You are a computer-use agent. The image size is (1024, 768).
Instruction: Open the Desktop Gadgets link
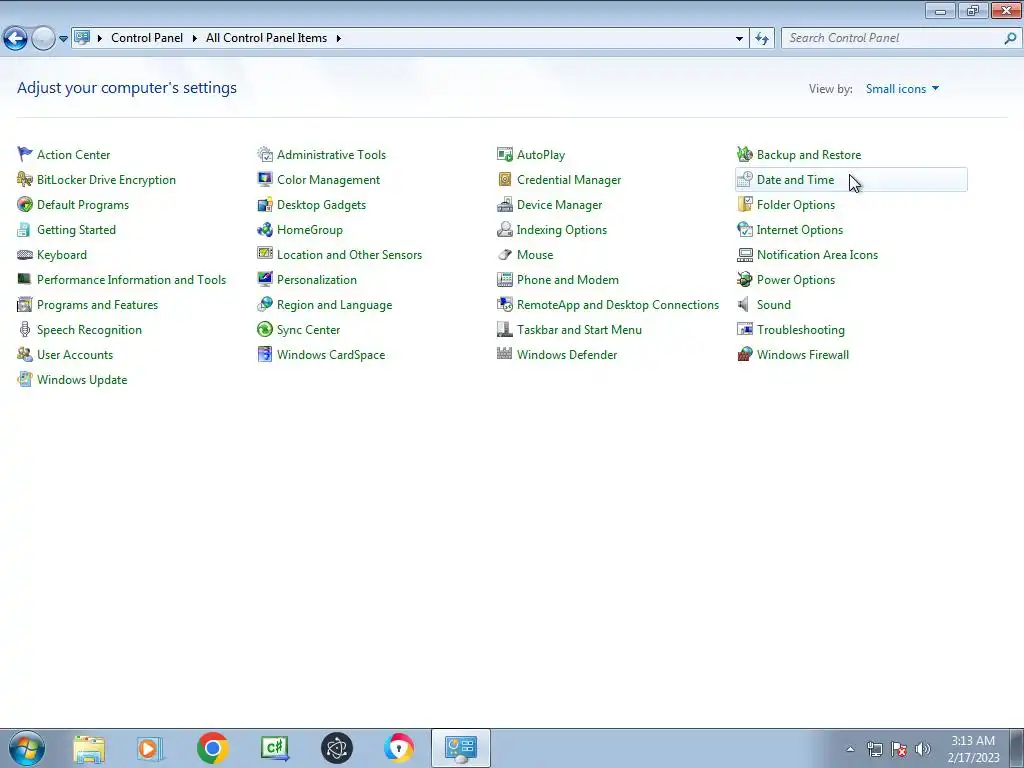321,205
